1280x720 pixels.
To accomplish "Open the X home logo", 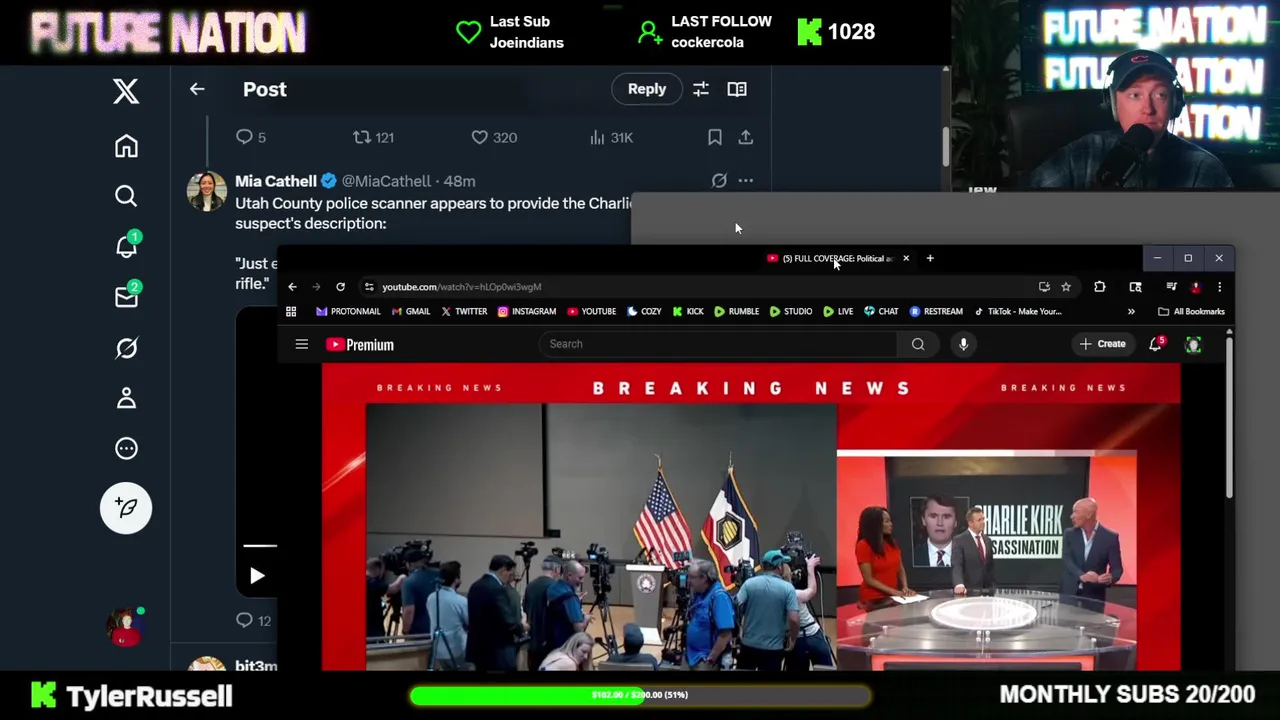I will tap(126, 91).
